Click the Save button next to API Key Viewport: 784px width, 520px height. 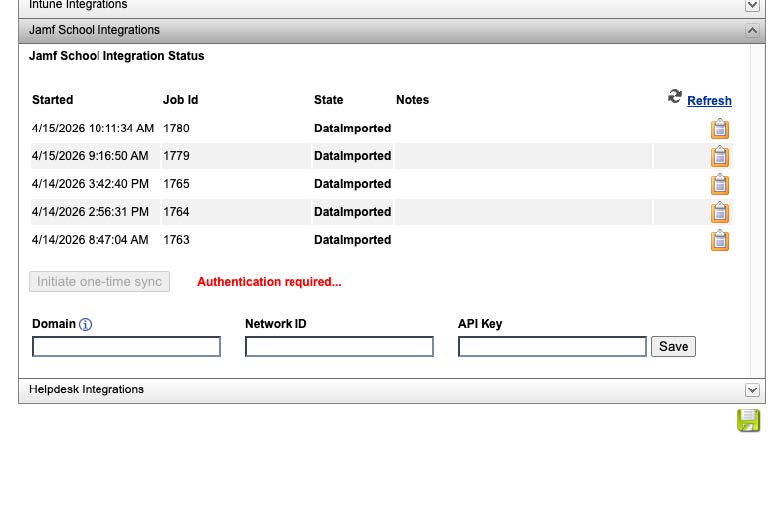[x=673, y=346]
